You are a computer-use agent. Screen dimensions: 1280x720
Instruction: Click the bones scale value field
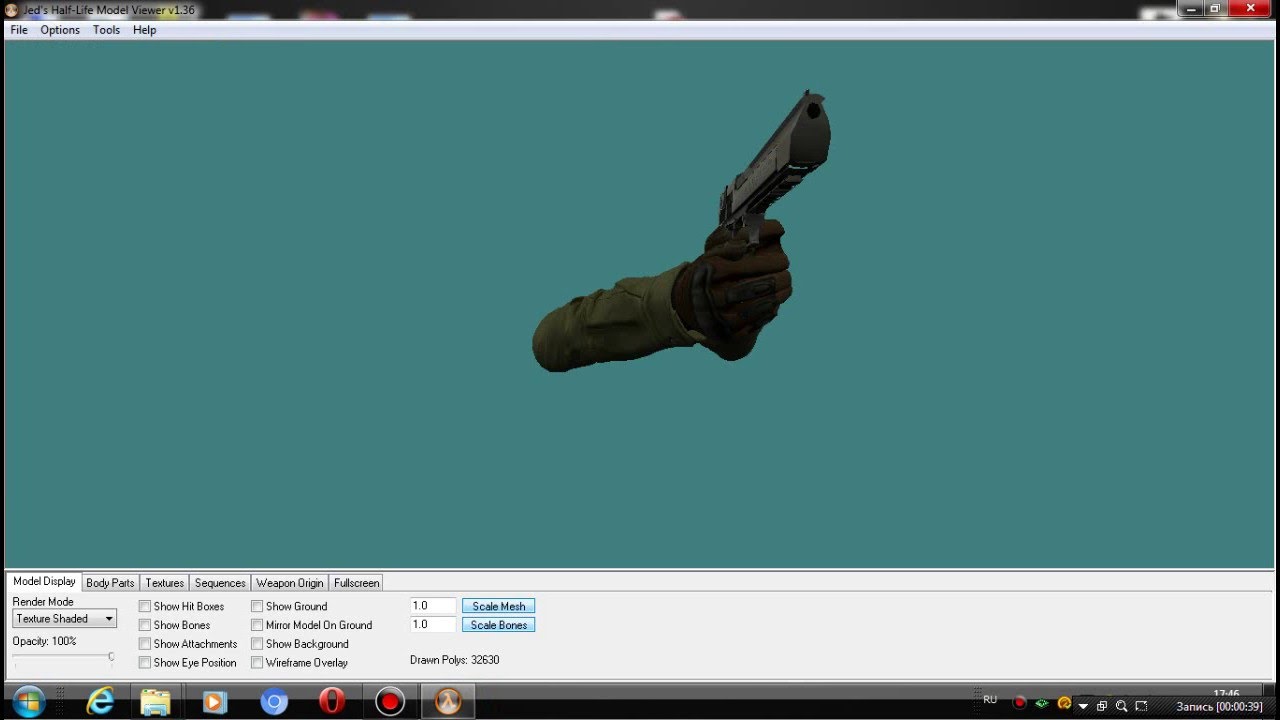[x=433, y=624]
